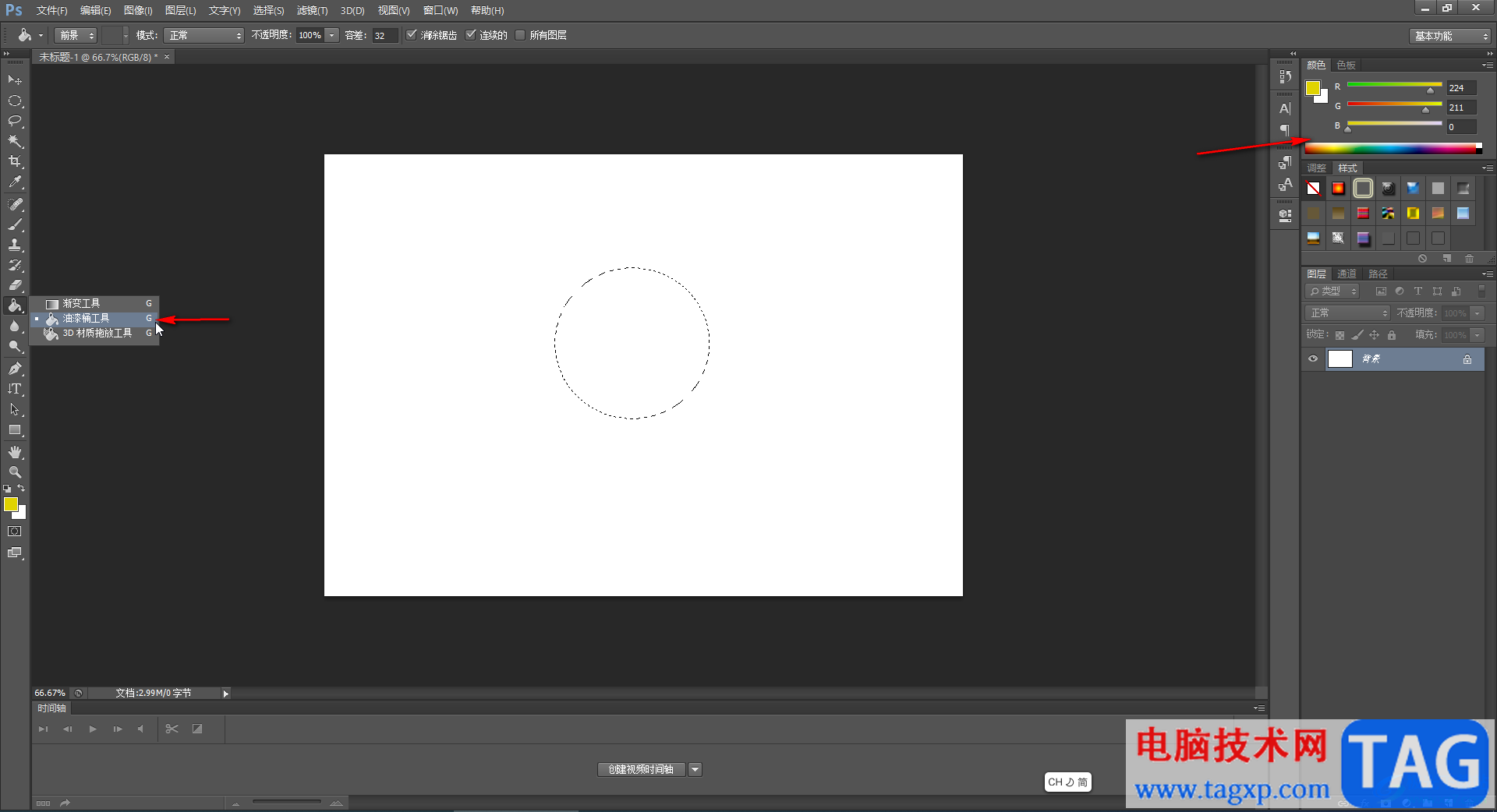Select the Healing Brush tool
The width and height of the screenshot is (1497, 812).
coord(15,204)
